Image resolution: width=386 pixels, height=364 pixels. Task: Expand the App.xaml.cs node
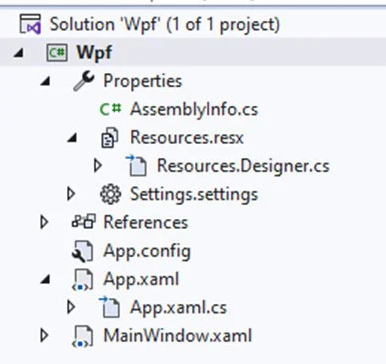click(71, 307)
